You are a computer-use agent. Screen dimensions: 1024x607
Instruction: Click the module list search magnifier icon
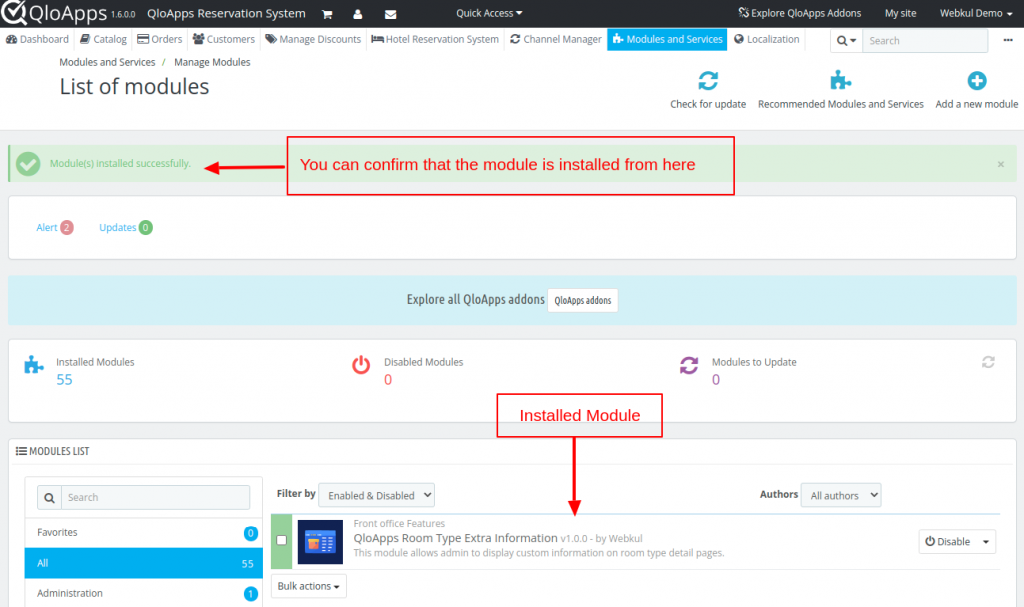(50, 498)
